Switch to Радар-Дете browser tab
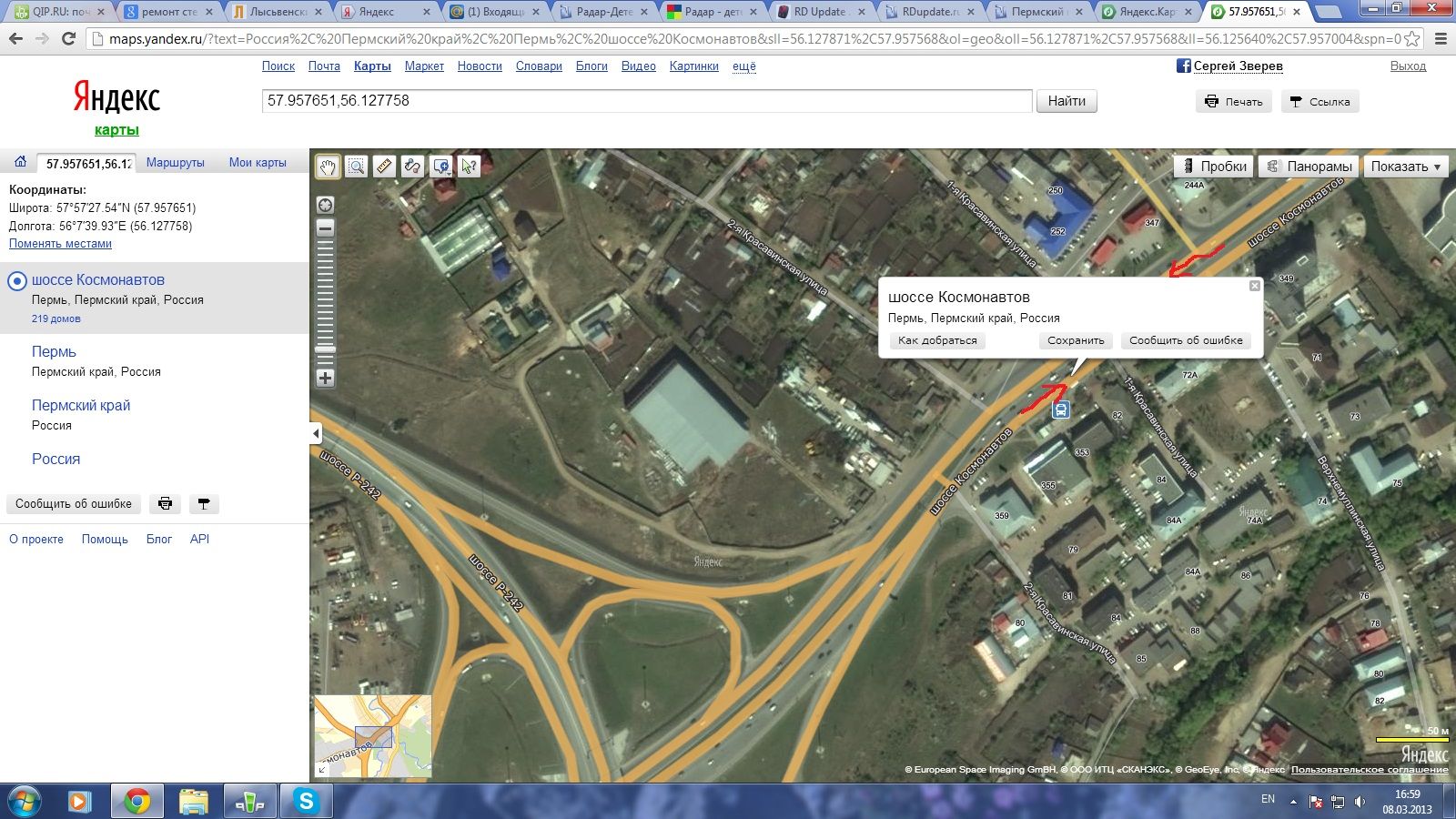Image resolution: width=1456 pixels, height=819 pixels. coord(604,12)
